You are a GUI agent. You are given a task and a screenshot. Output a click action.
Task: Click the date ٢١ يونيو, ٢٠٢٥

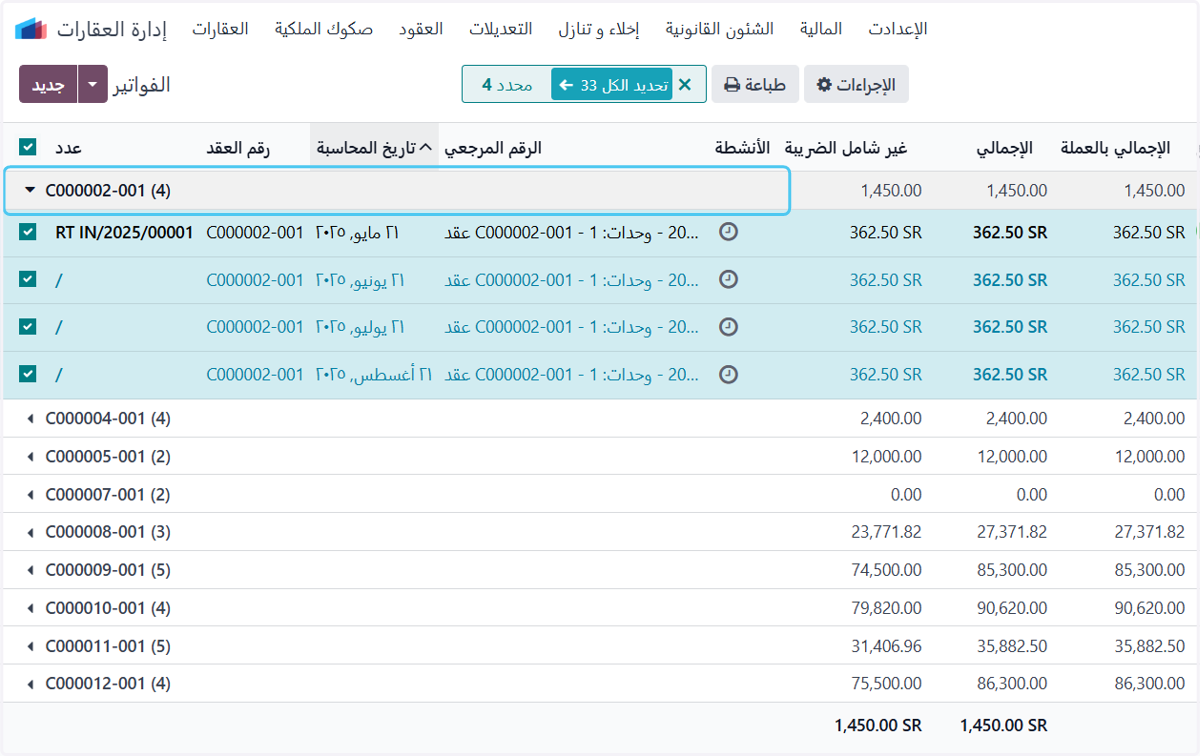tap(360, 280)
